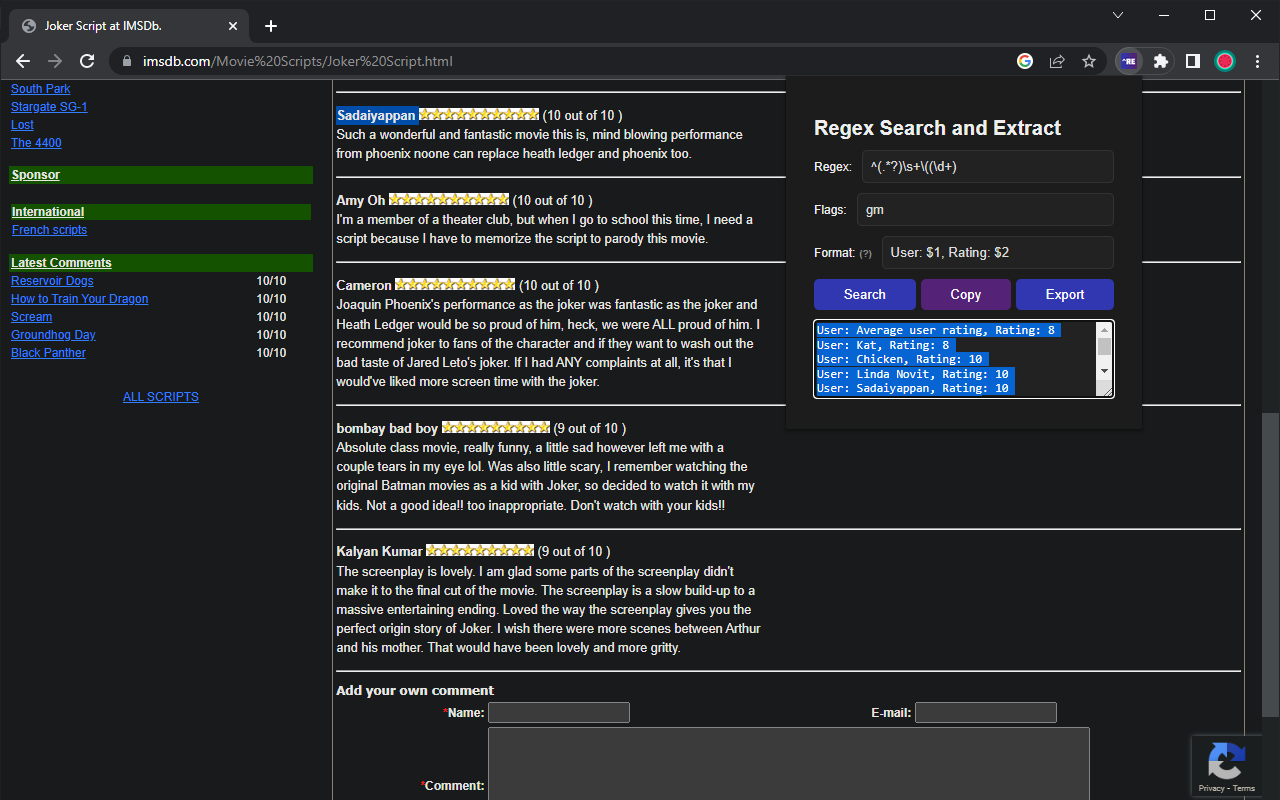This screenshot has width=1280, height=800.
Task: Open the Extensions puzzle menu
Action: tap(1161, 61)
